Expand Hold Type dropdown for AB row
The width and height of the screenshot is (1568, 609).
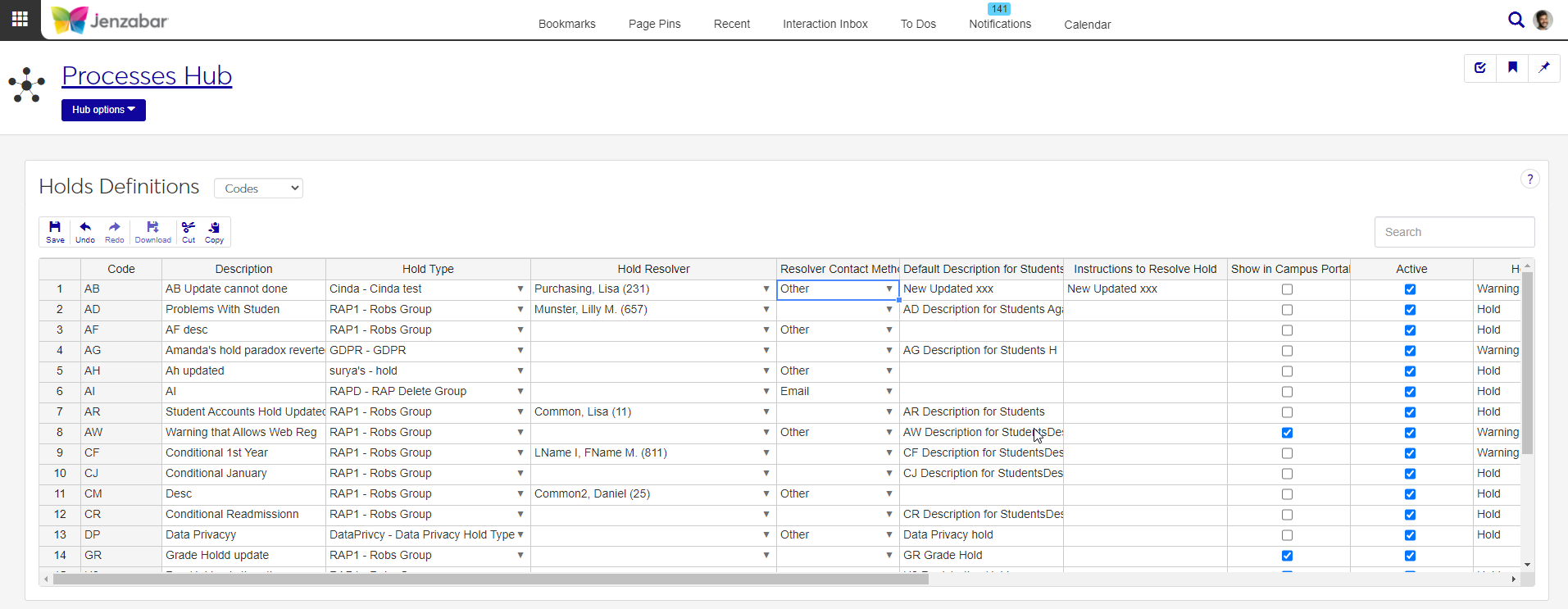point(520,289)
